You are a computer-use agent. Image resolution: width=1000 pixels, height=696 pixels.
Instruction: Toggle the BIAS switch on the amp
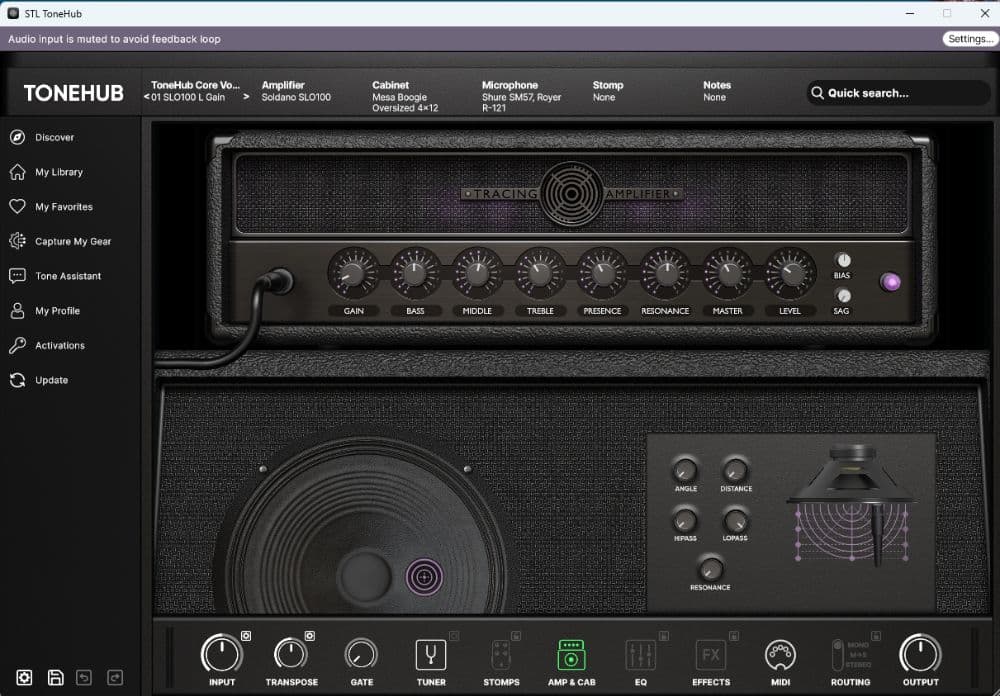tap(843, 262)
